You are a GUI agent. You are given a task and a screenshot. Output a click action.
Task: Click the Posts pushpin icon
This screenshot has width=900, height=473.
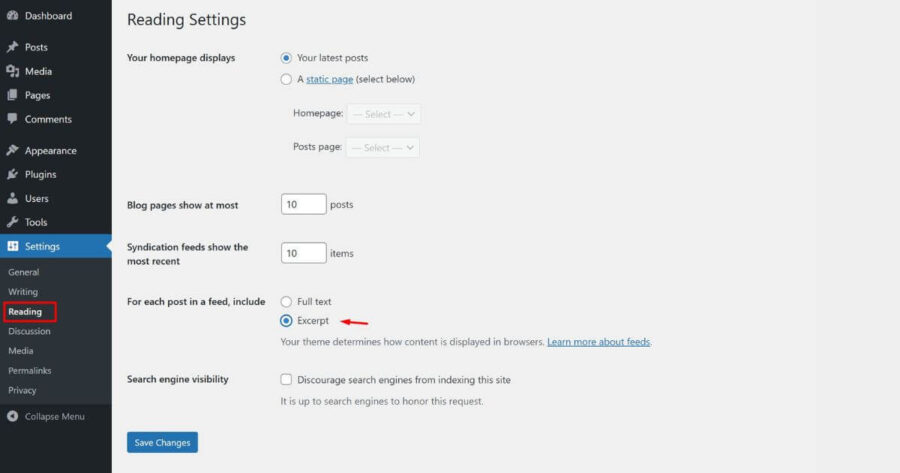coord(12,47)
